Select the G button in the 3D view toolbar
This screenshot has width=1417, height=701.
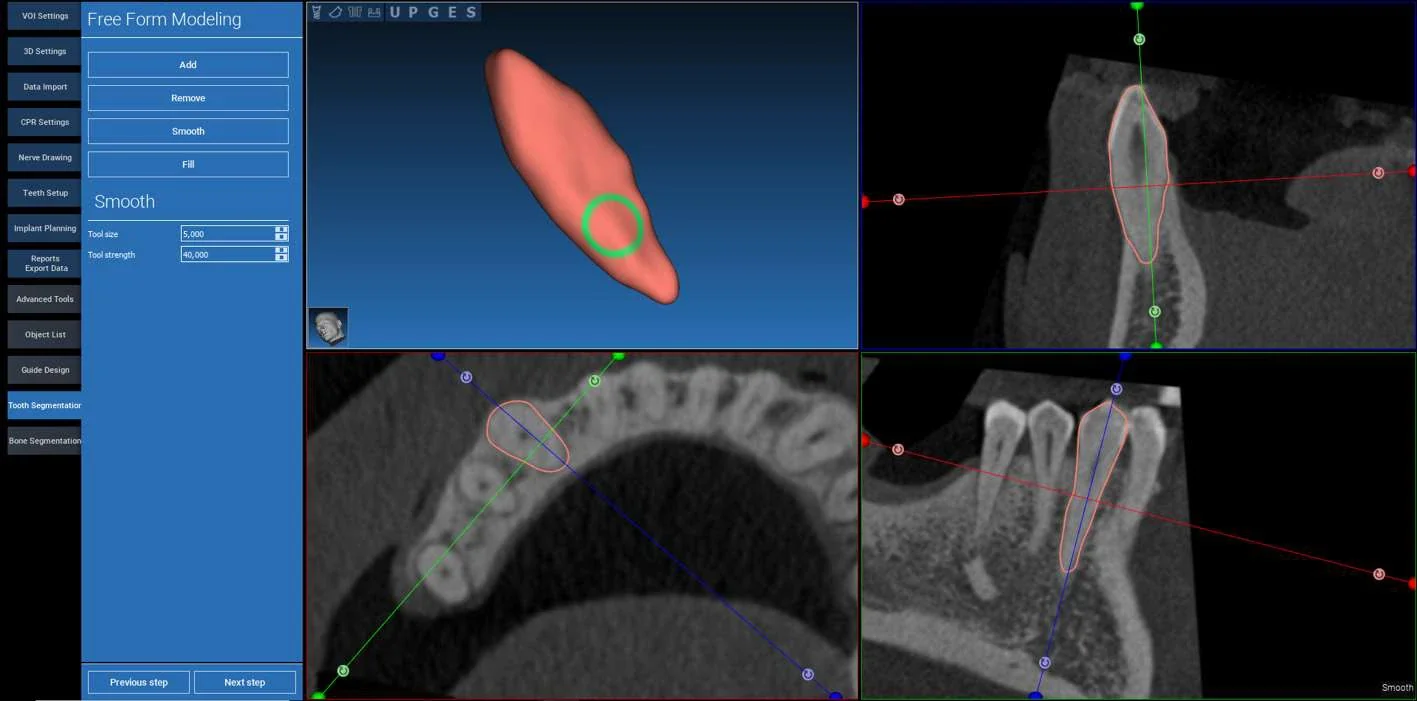pos(433,12)
